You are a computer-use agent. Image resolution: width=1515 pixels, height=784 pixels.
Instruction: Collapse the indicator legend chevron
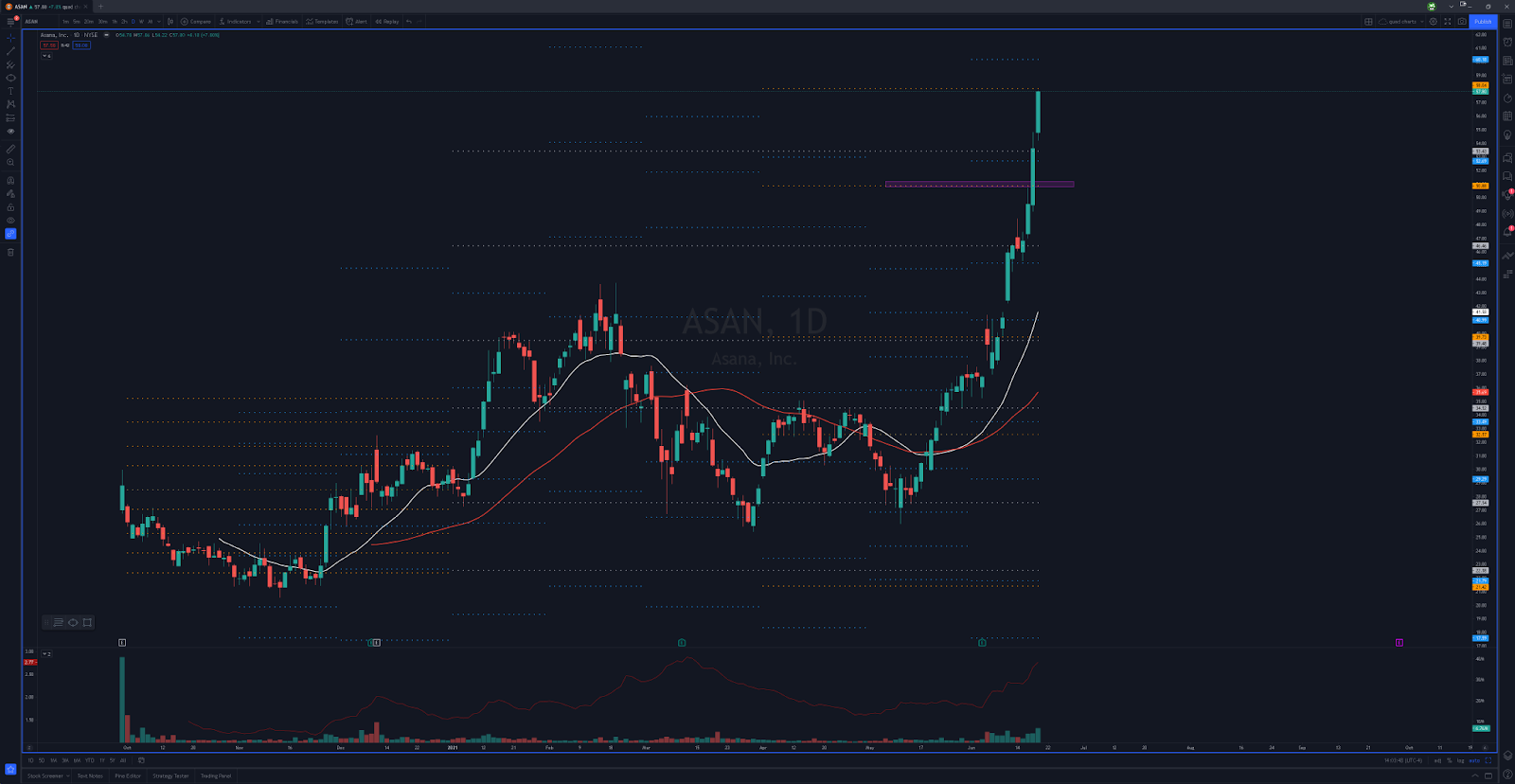click(45, 56)
